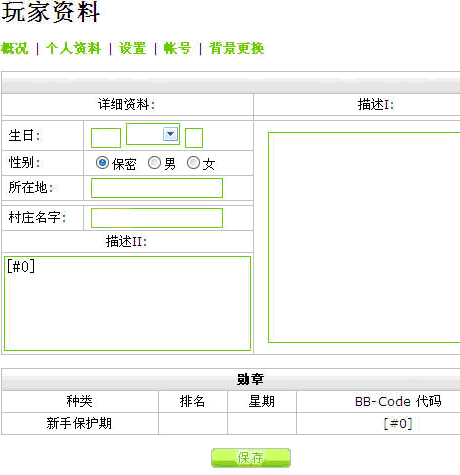Click inside the 描述I description text area
This screenshot has height=475, width=460.
pos(364,237)
